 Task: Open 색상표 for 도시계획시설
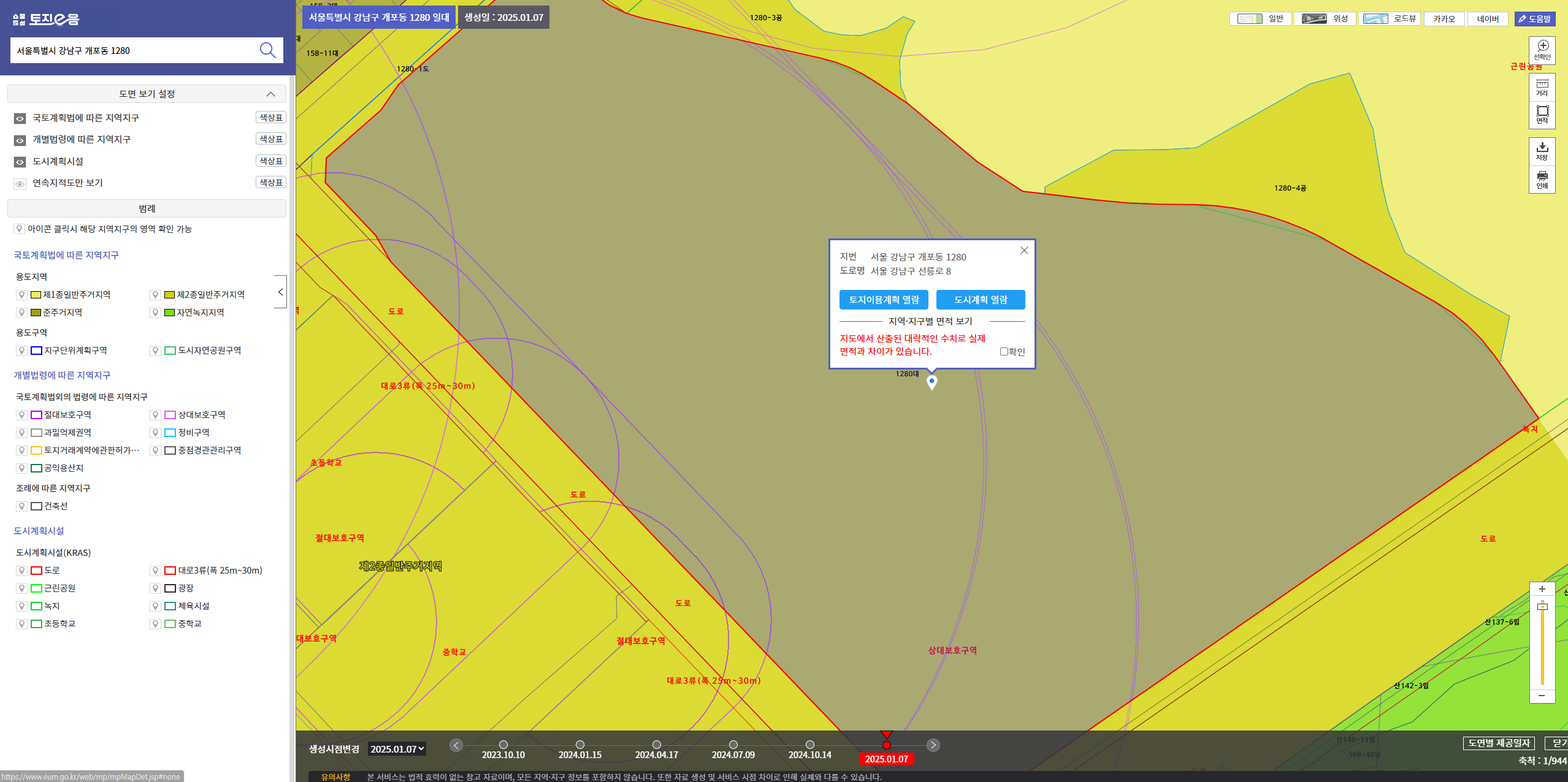coord(271,161)
